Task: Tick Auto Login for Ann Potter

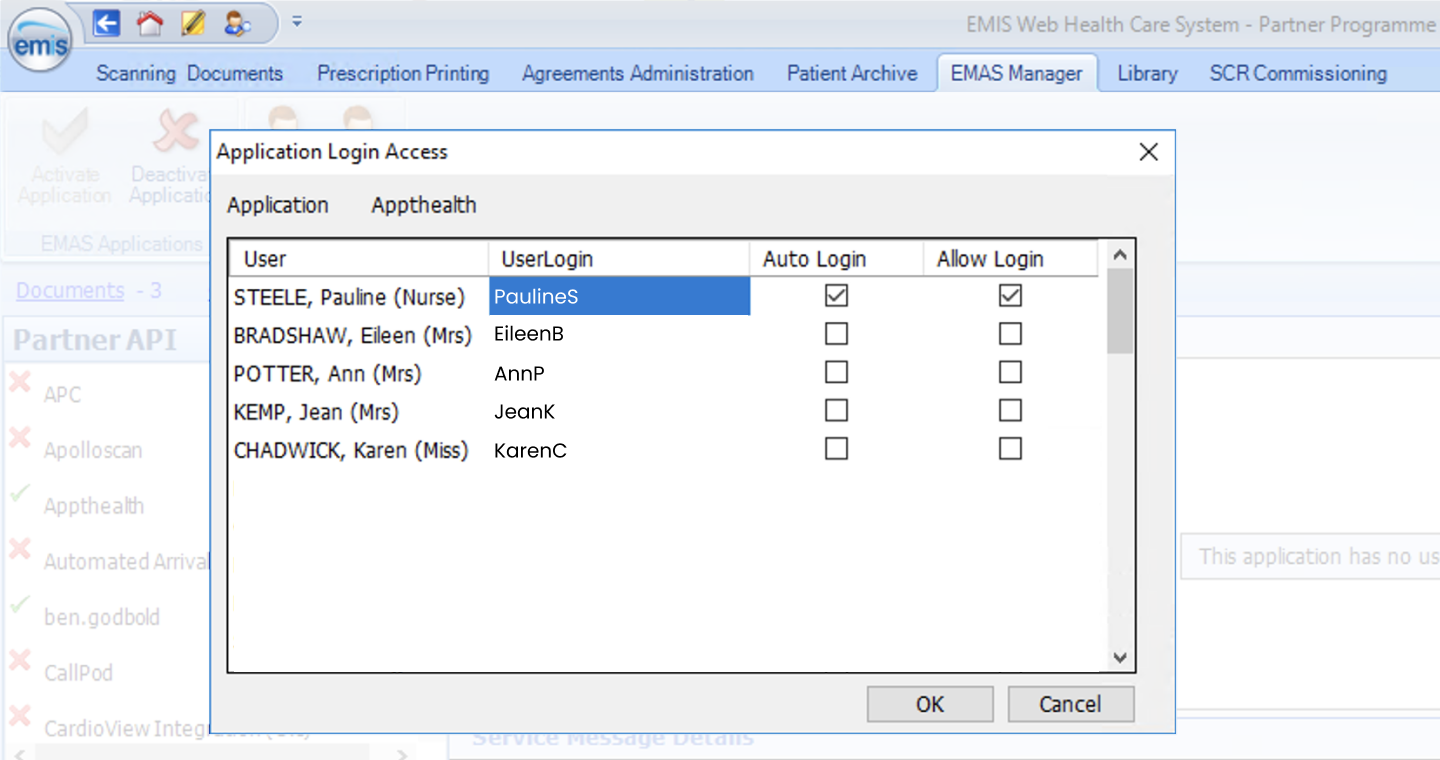Action: tap(836, 372)
